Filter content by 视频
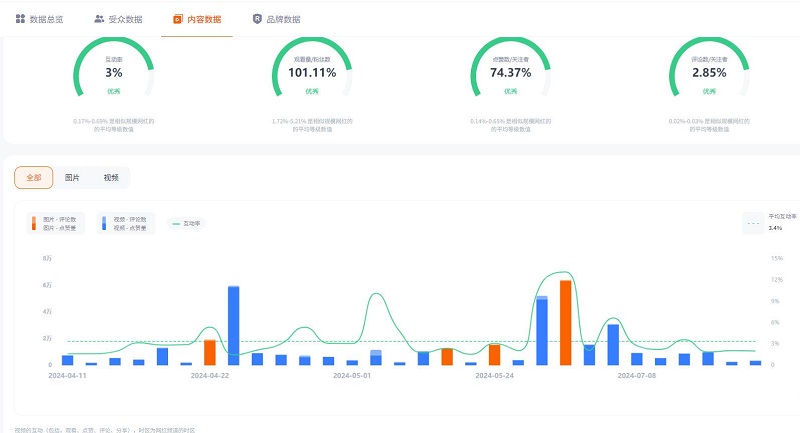This screenshot has height=433, width=800. [110, 177]
